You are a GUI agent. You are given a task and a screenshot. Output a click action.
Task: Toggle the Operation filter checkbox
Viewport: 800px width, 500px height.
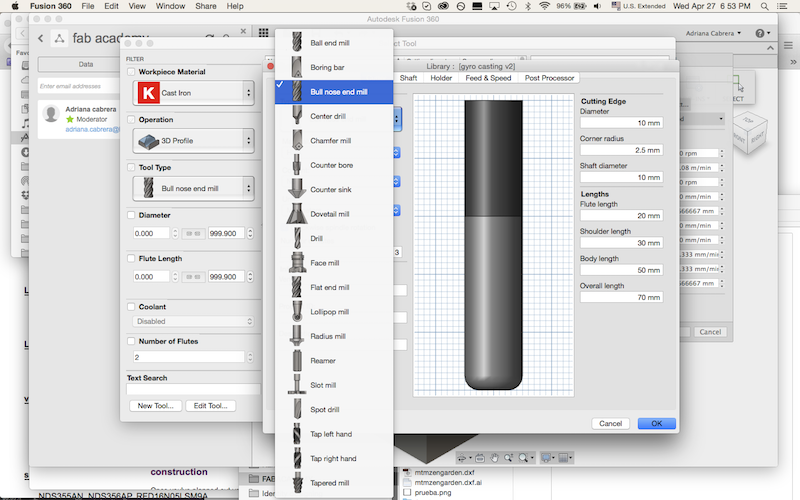(x=131, y=119)
